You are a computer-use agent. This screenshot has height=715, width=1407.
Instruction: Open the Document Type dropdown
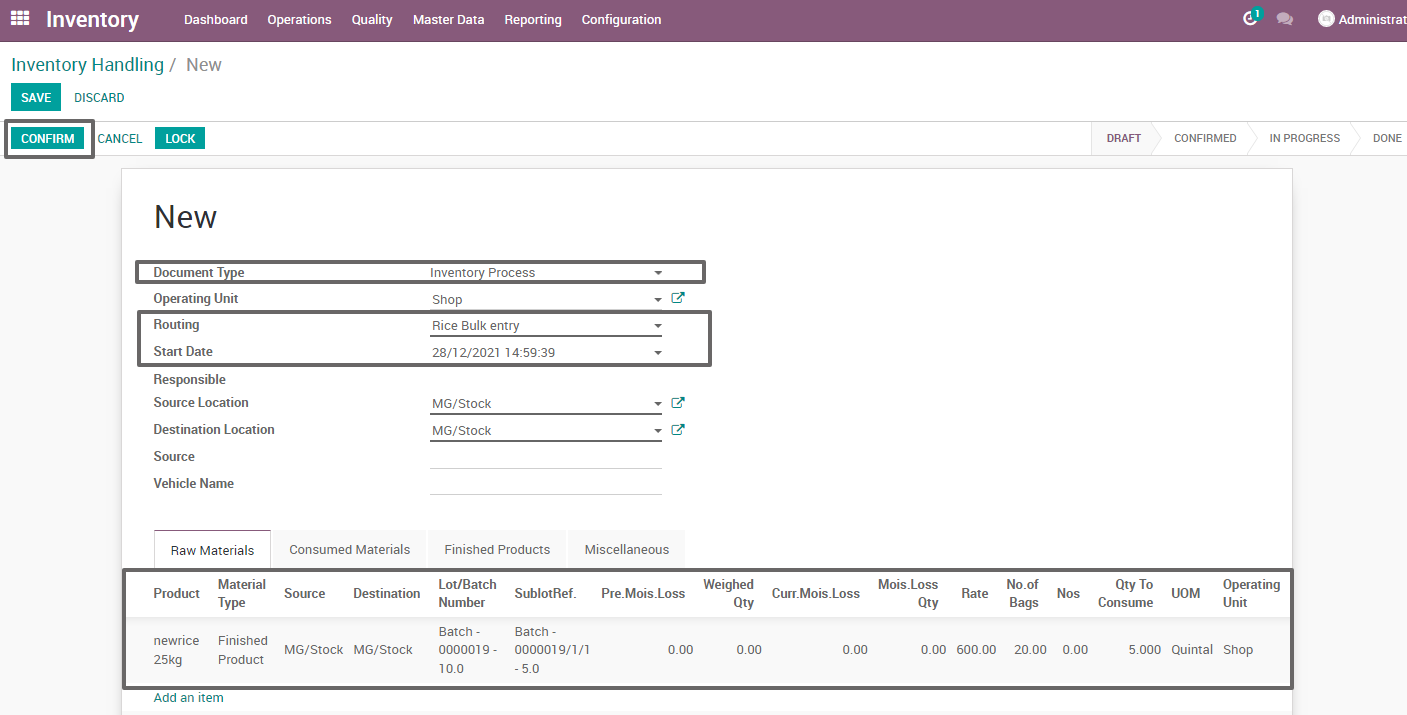click(658, 272)
